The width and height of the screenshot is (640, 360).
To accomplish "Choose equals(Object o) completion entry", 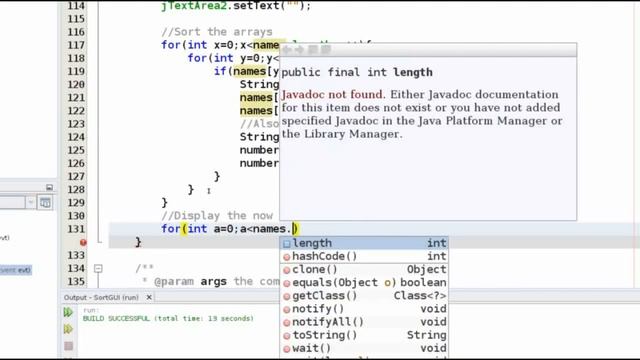I will [364, 282].
